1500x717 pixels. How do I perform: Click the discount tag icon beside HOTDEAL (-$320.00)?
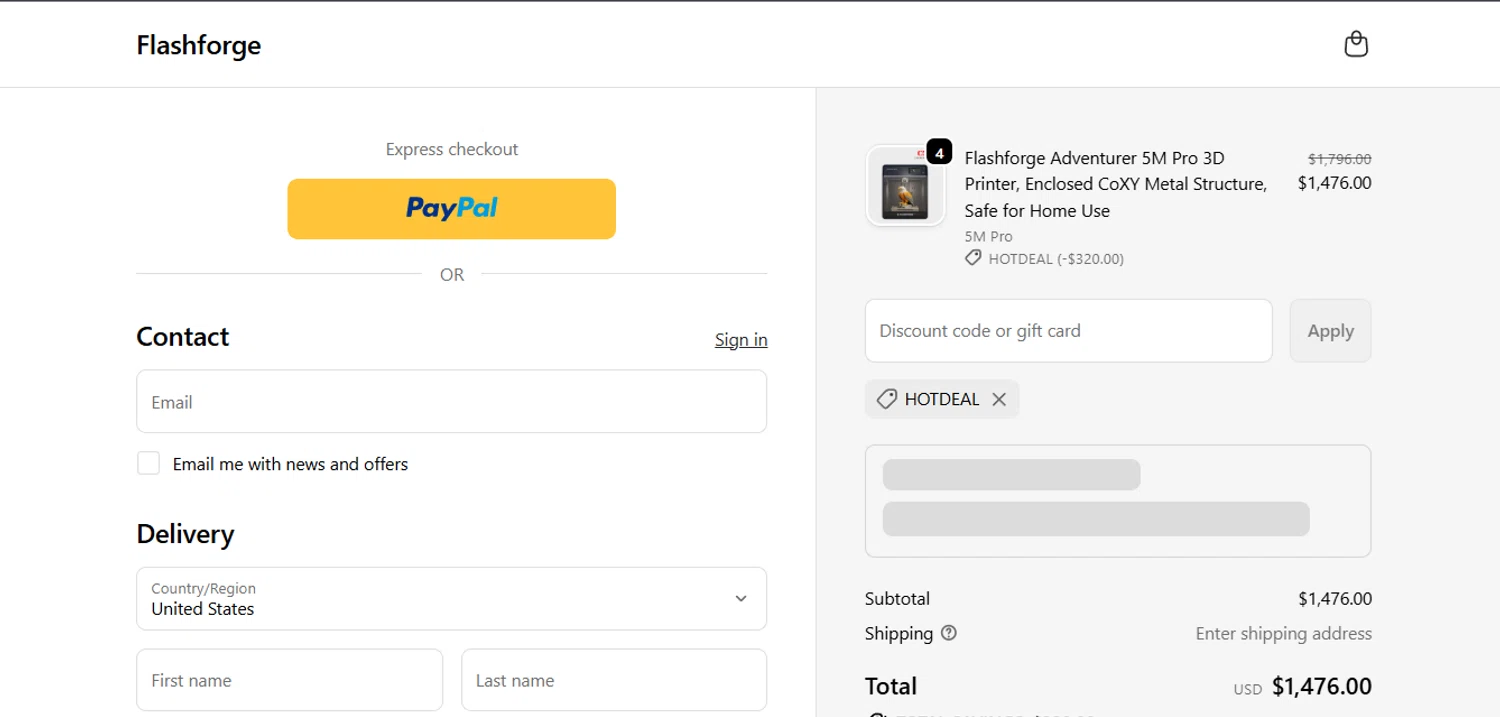pyautogui.click(x=973, y=259)
